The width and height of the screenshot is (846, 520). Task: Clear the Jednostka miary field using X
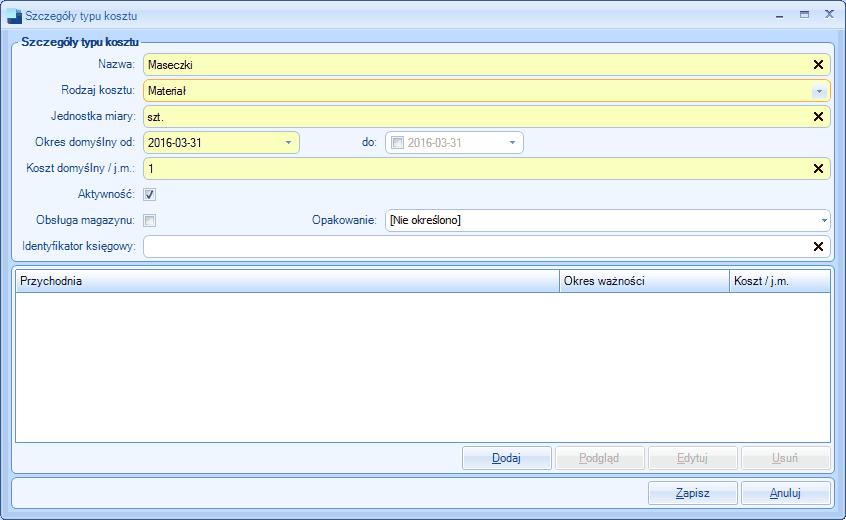pyautogui.click(x=818, y=117)
